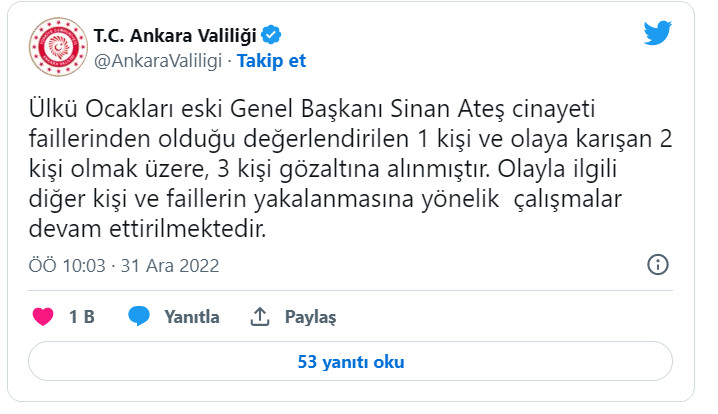The width and height of the screenshot is (718, 414).
Task: Click the @AnkaraValiligi handle
Action: 158,60
